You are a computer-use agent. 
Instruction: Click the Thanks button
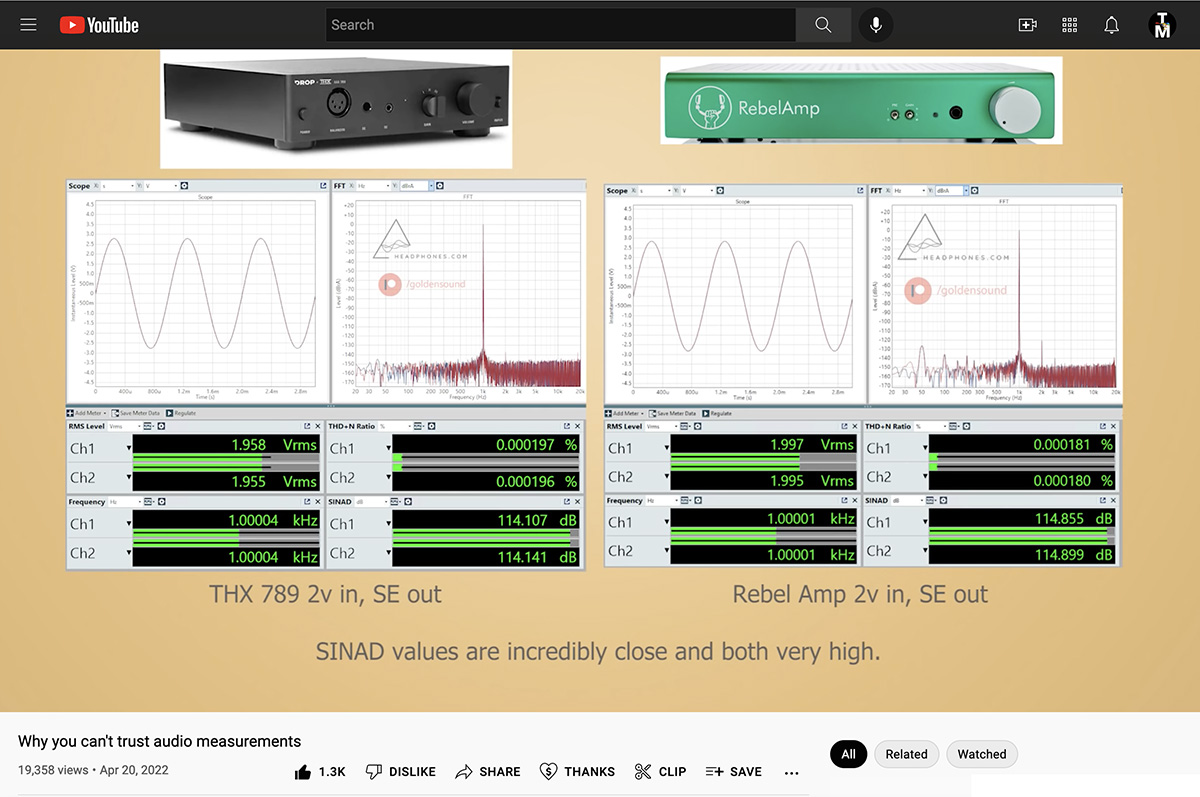[x=577, y=771]
